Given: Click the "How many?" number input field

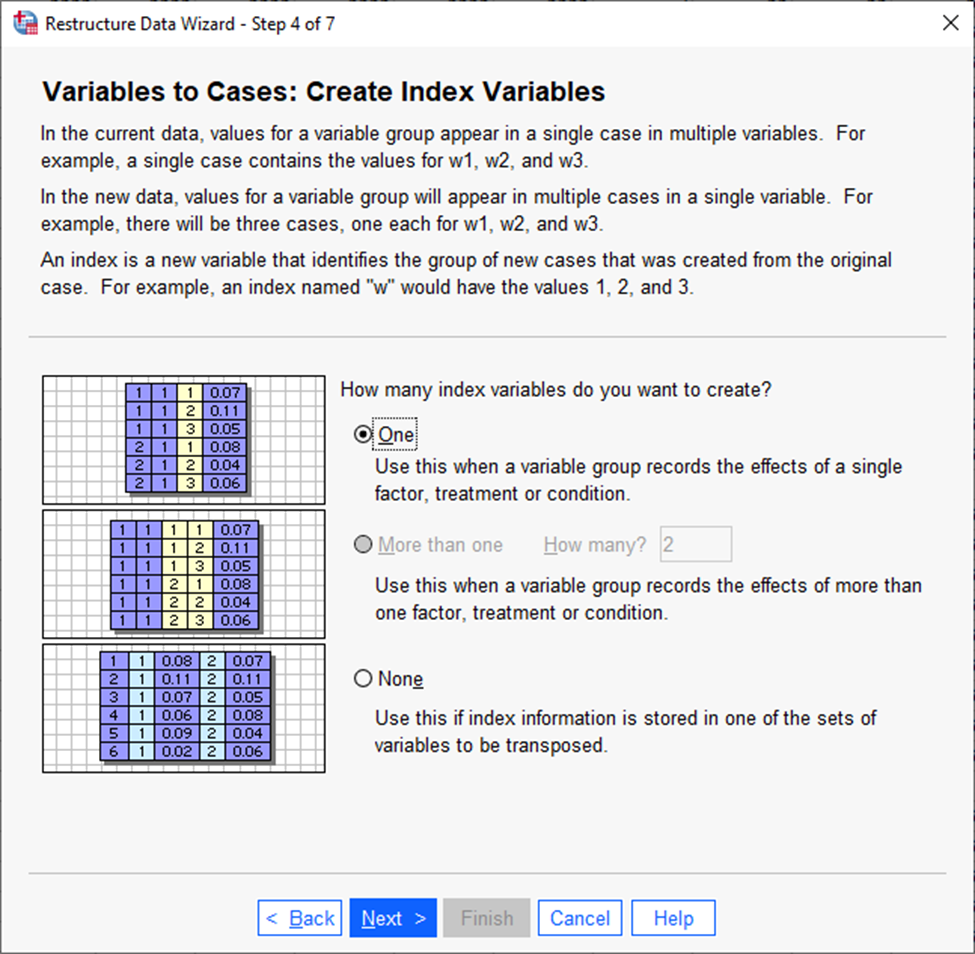Looking at the screenshot, I should tap(696, 545).
